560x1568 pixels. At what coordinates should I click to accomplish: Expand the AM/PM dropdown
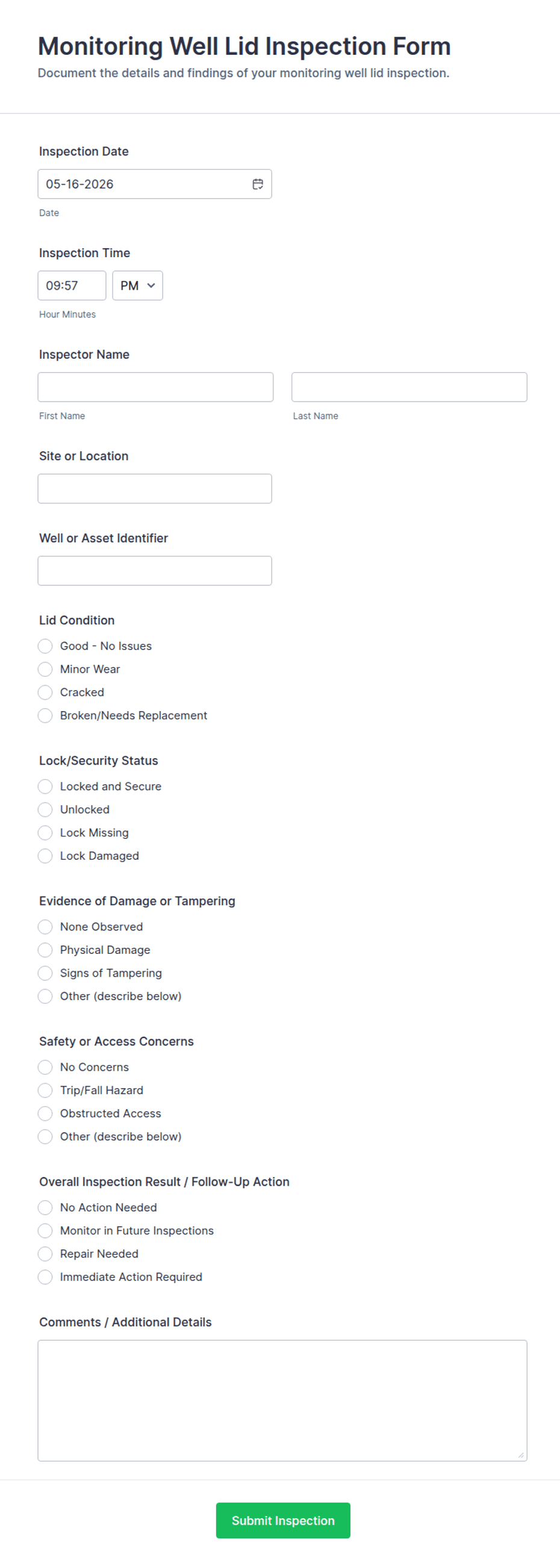point(137,285)
